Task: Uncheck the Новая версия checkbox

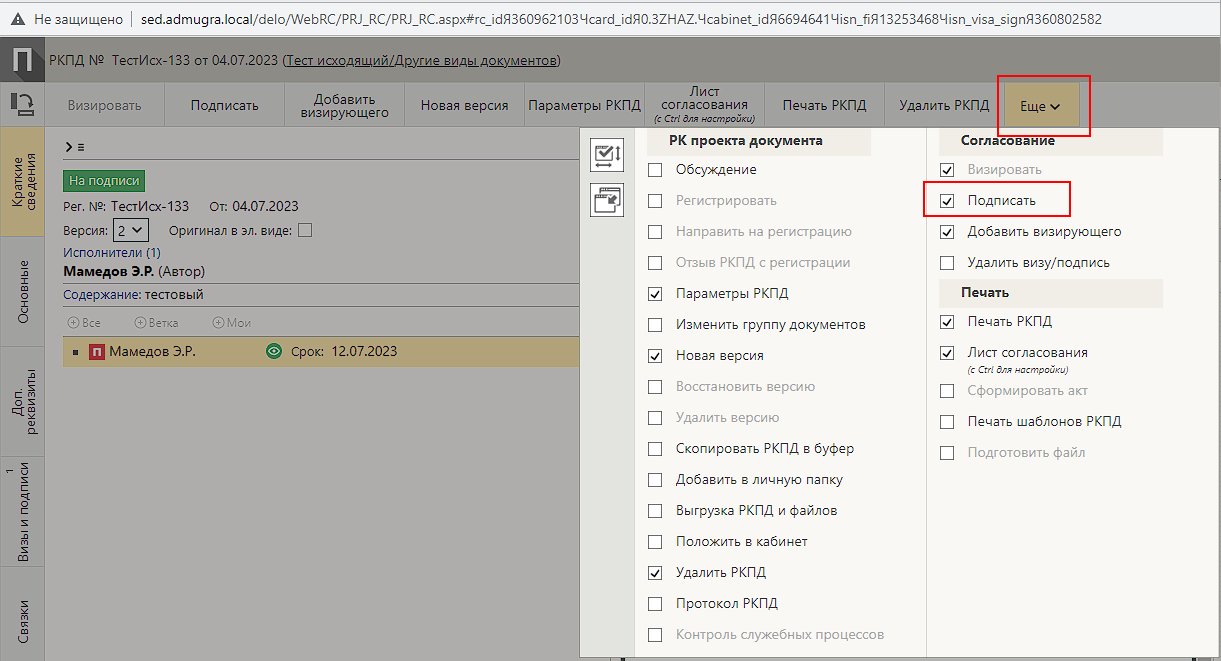Action: [x=655, y=356]
